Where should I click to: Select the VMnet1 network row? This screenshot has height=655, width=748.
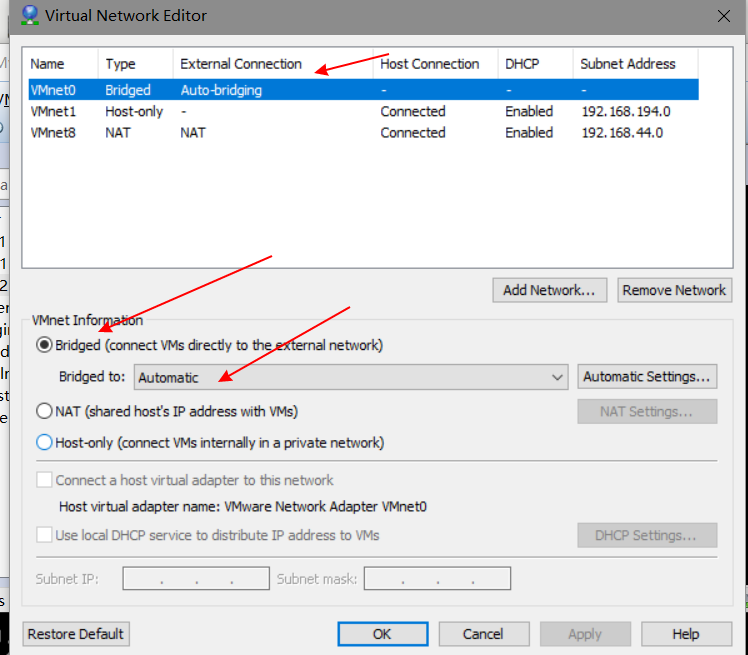pos(364,111)
